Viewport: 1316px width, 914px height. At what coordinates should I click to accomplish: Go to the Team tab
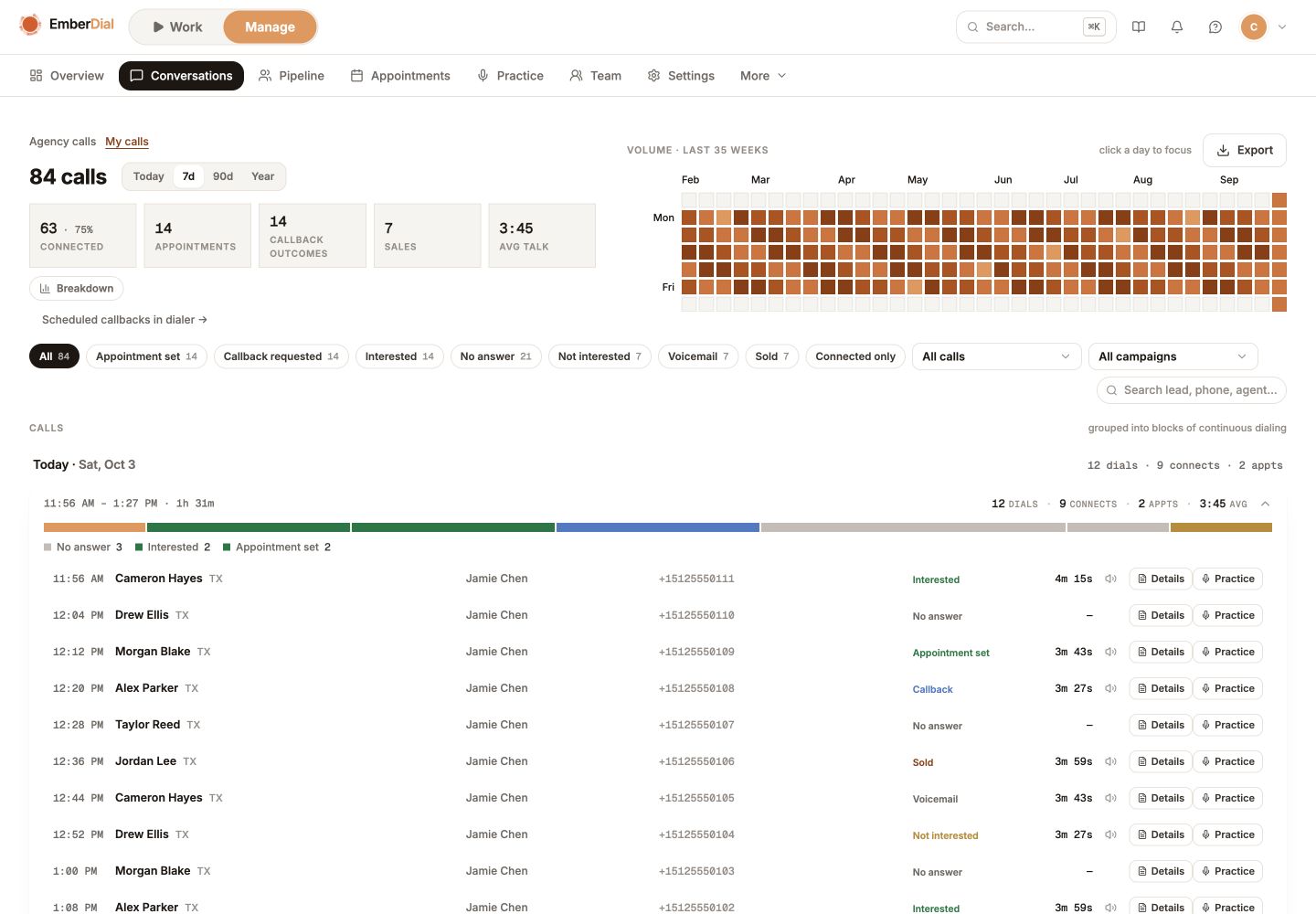click(595, 76)
